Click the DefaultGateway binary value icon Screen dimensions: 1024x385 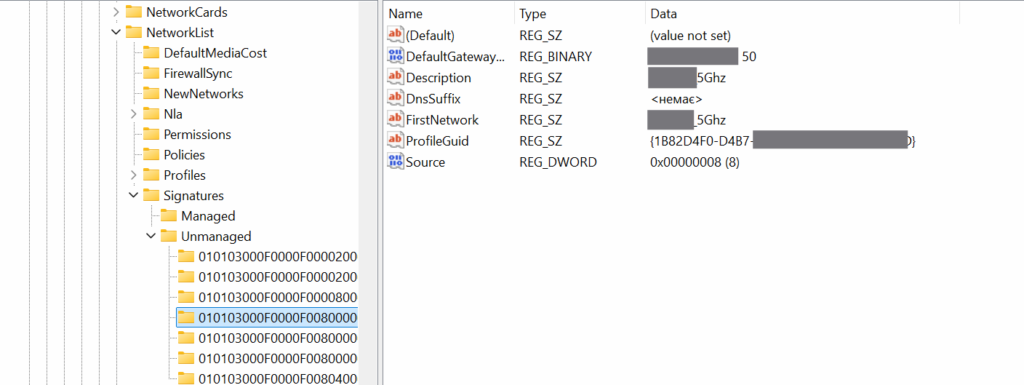click(x=396, y=56)
